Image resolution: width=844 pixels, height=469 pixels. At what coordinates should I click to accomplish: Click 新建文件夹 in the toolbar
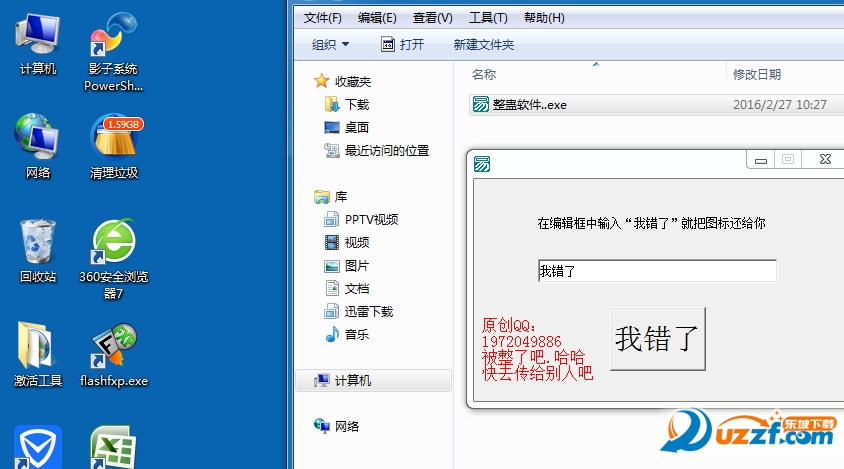tap(483, 44)
